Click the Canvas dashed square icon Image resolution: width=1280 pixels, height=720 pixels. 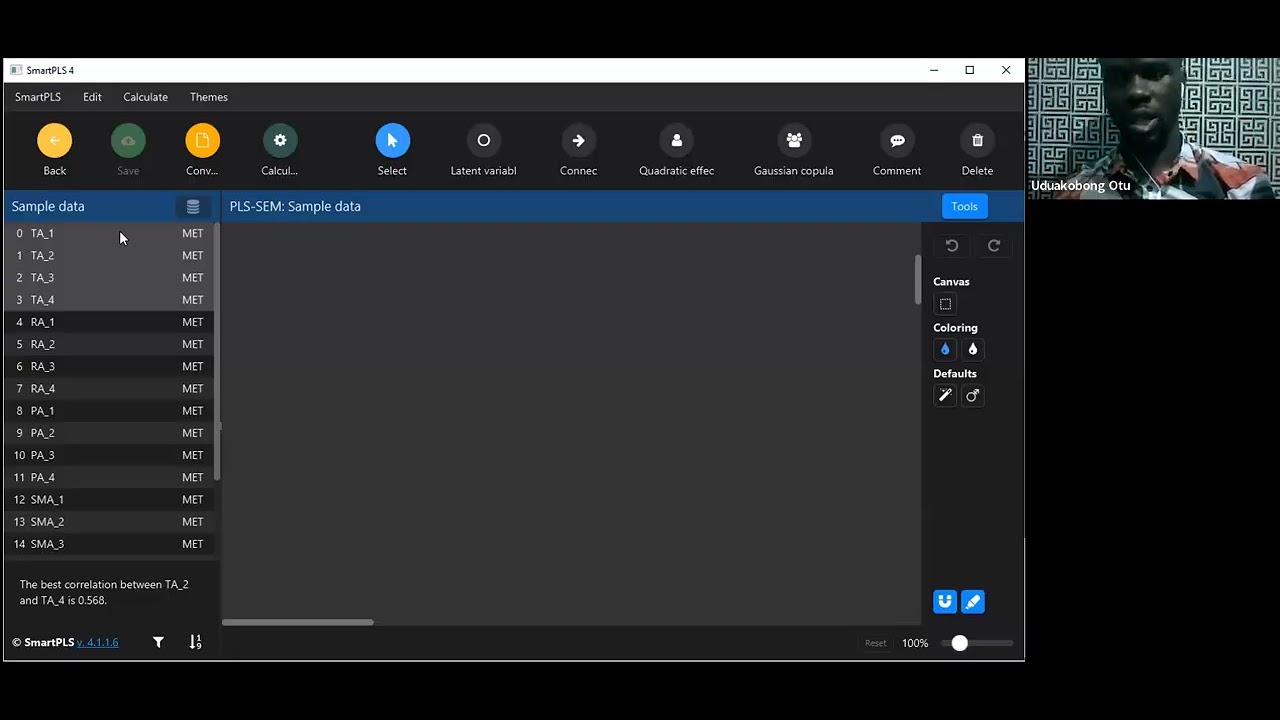point(945,304)
